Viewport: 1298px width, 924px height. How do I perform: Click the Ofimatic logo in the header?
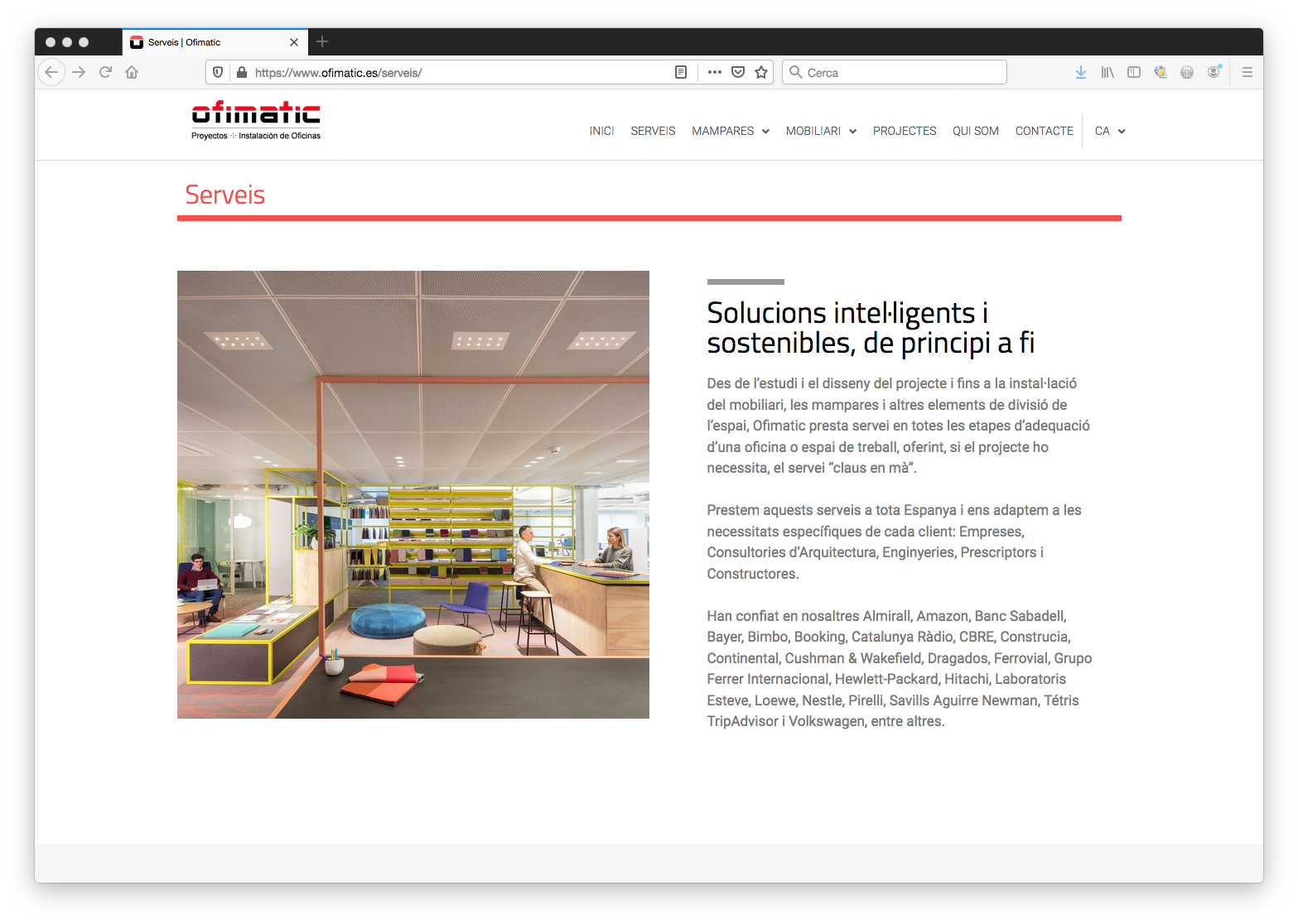coord(256,121)
